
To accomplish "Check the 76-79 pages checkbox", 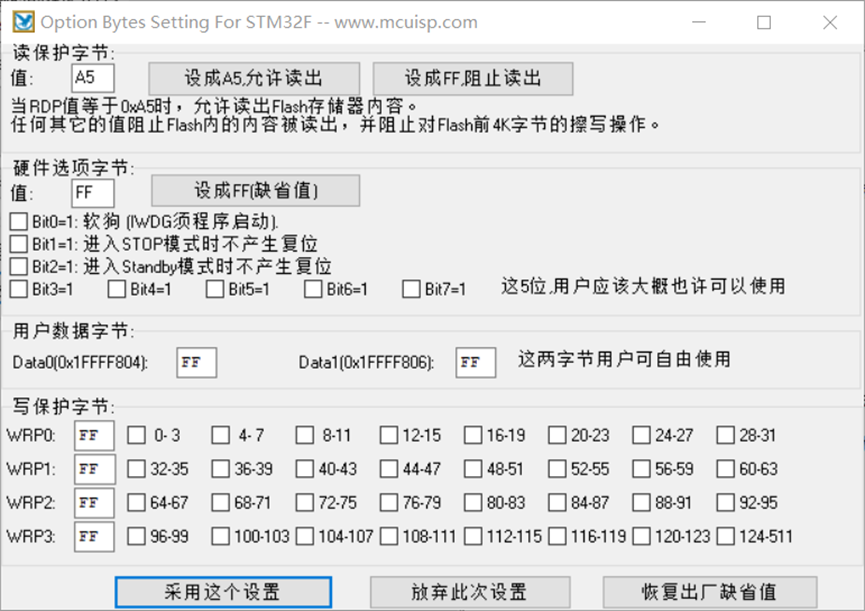I will [x=389, y=502].
